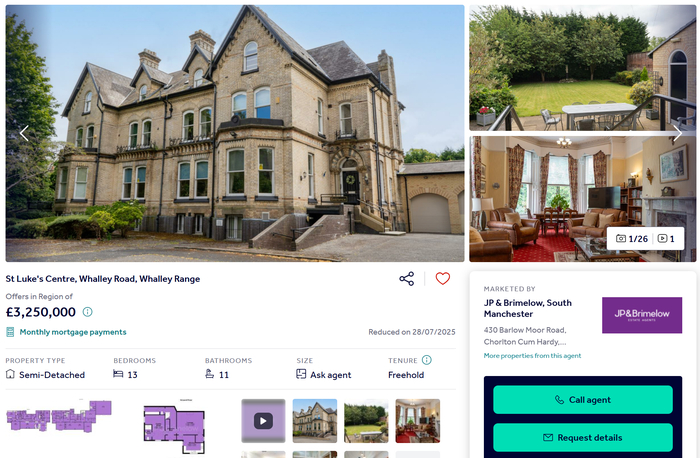Play the property video thumbnail
Screen dimensions: 700x458
pyautogui.click(x=263, y=421)
